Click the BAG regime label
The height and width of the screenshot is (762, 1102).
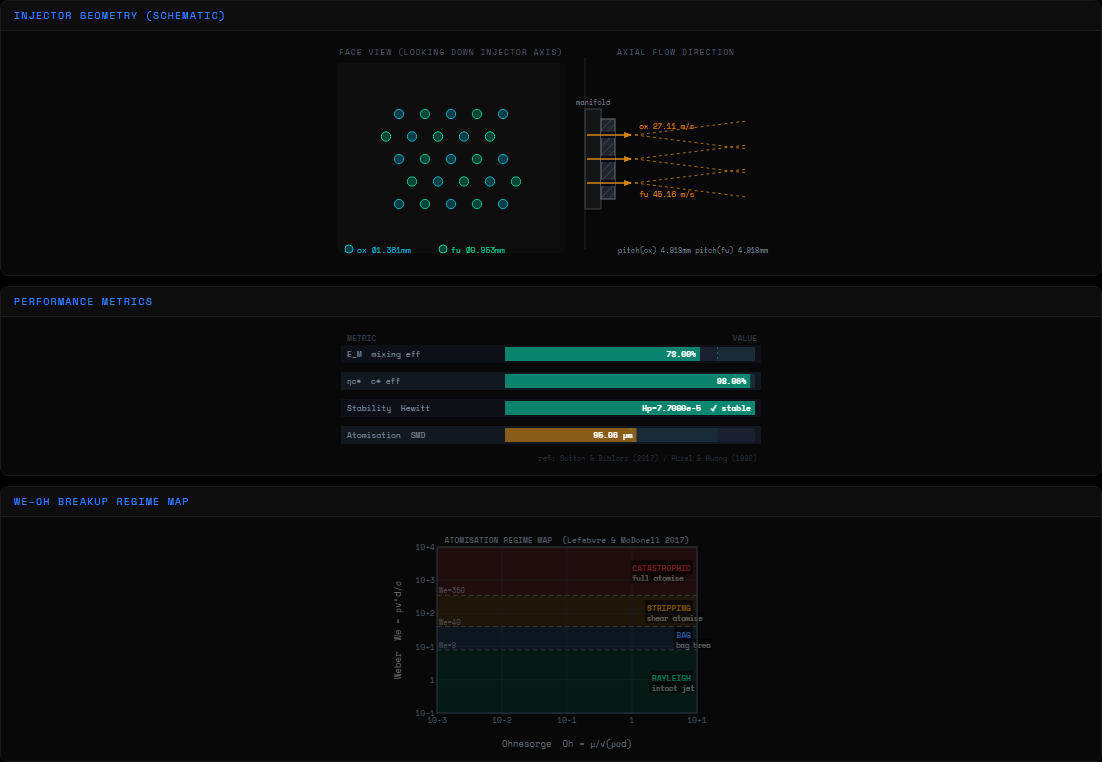pos(683,635)
